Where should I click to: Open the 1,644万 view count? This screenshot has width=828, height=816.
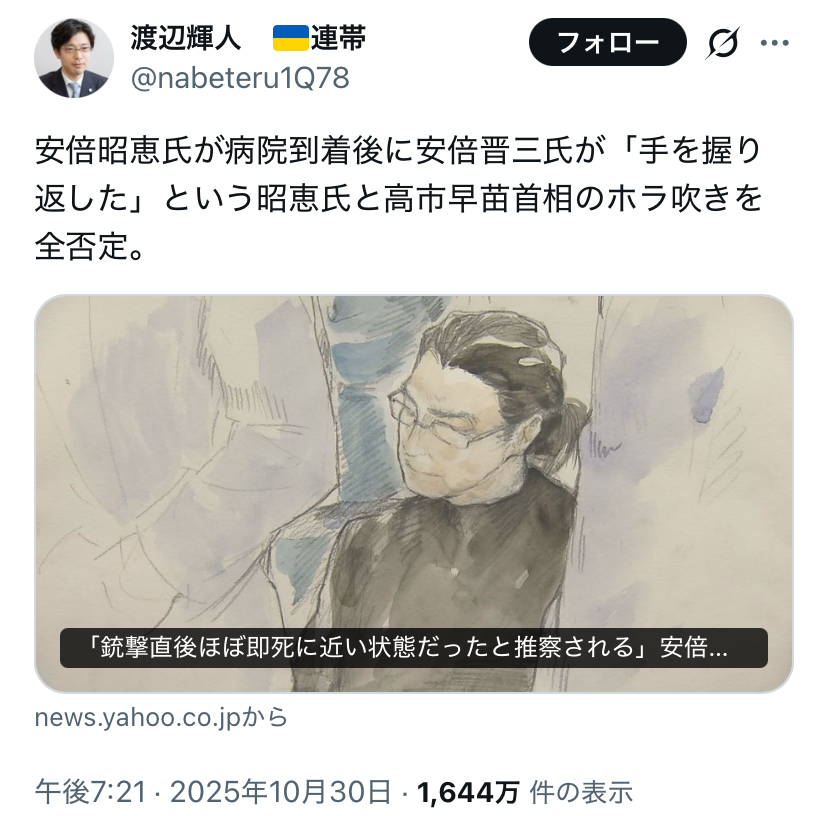tap(468, 792)
